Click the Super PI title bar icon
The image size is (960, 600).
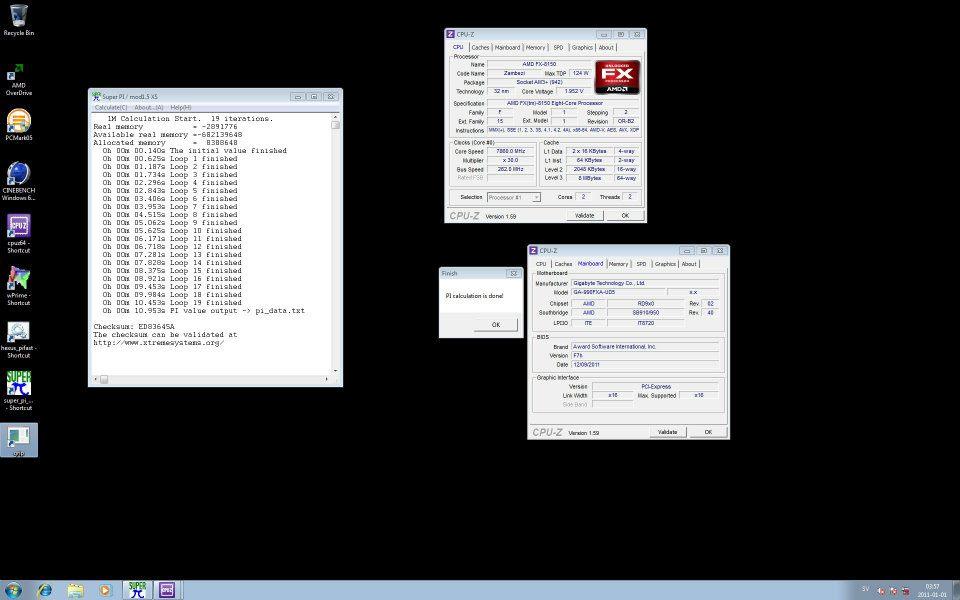coord(96,96)
